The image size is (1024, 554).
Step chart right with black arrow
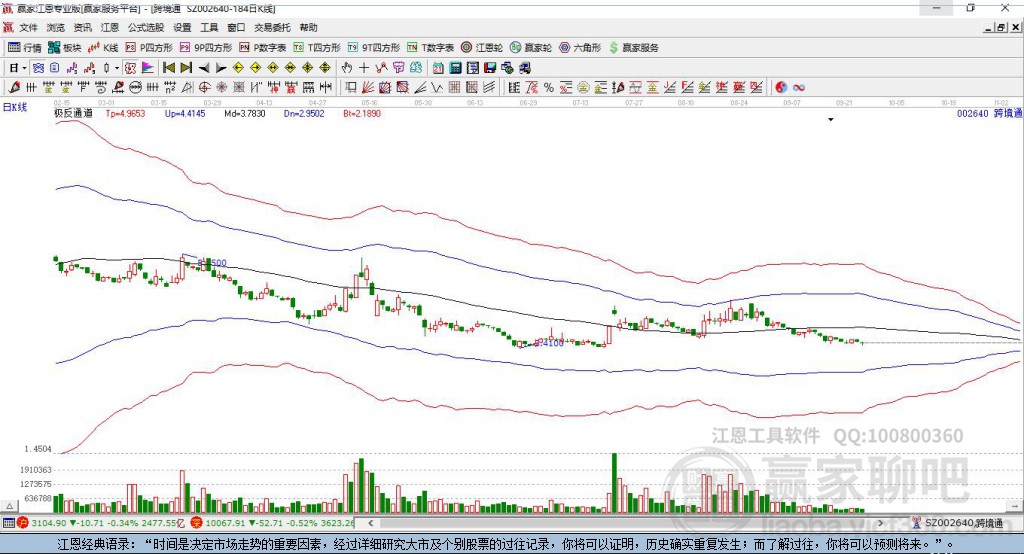pos(221,68)
